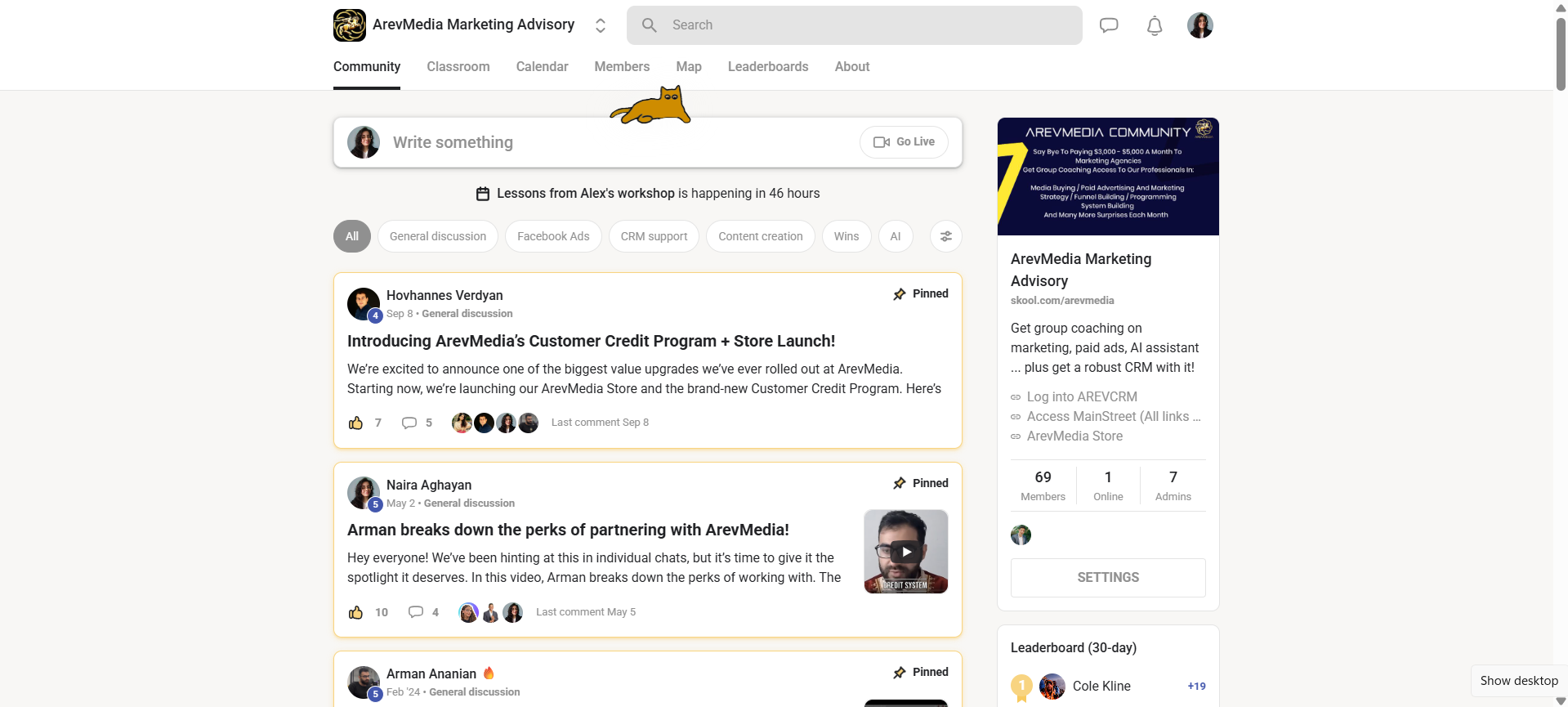Open the Members tab

coord(622,67)
